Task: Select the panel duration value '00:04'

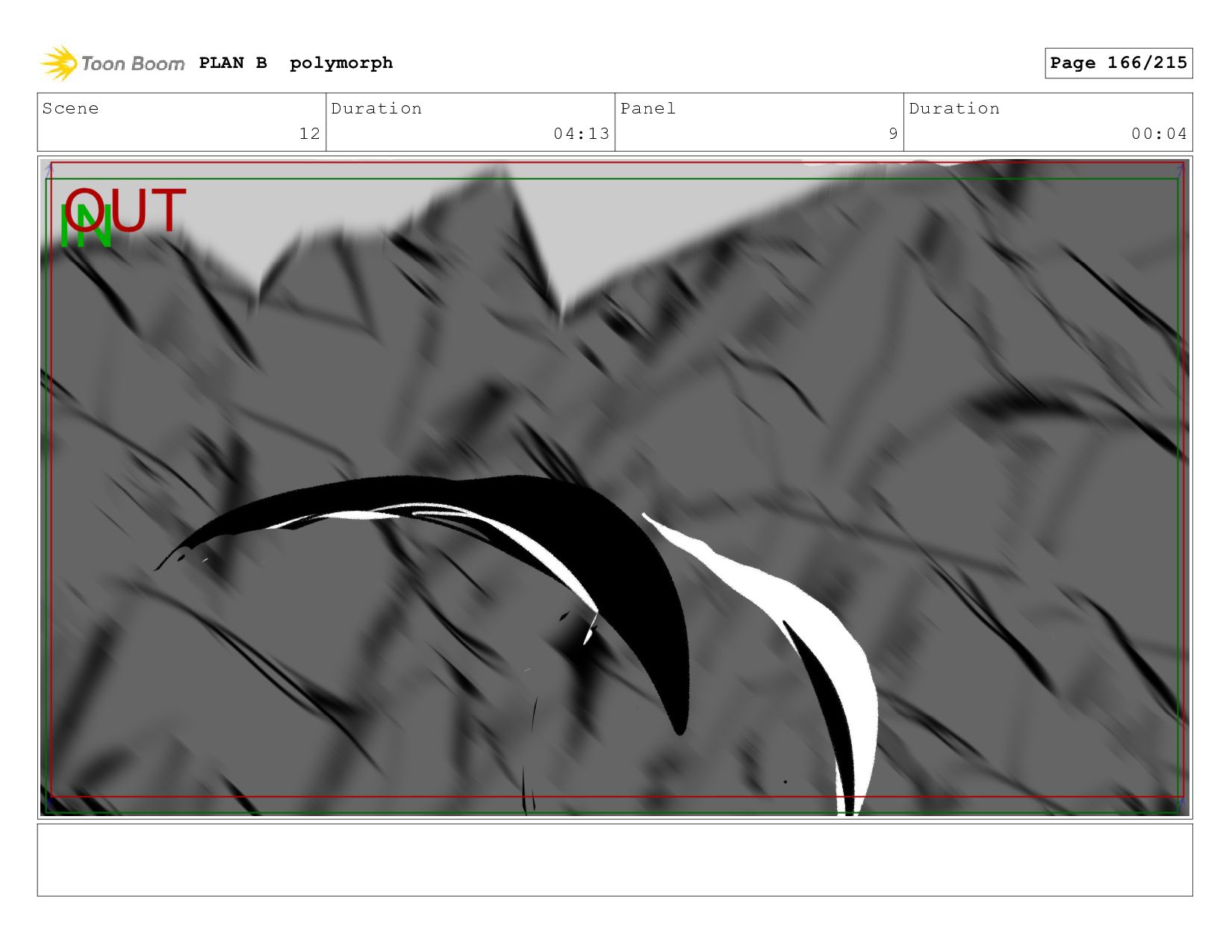Action: [1159, 134]
